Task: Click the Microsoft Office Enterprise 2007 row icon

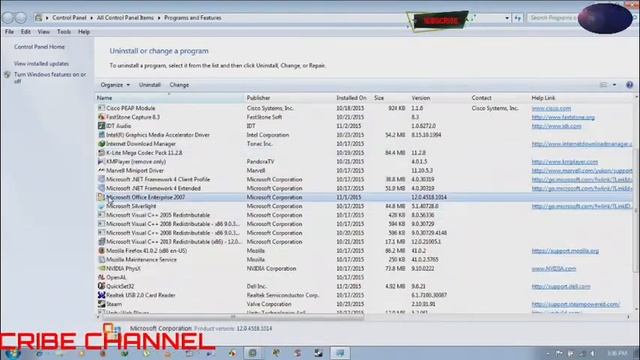Action: (x=101, y=197)
